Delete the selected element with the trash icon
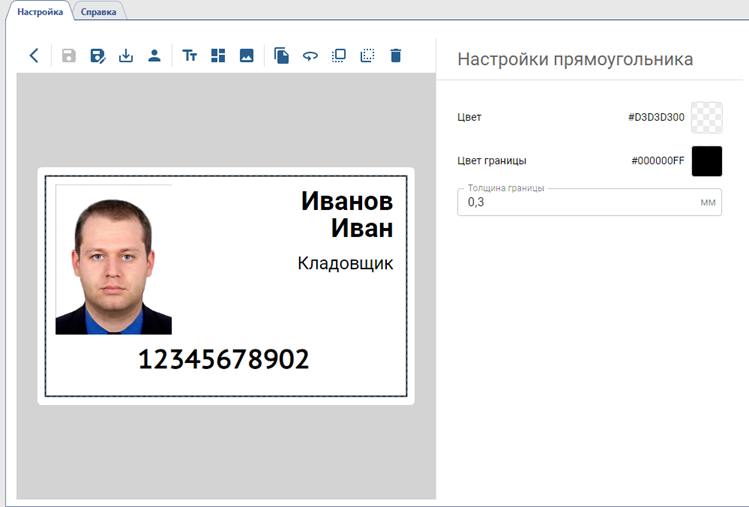Screen dimensions: 749x507 point(396,56)
